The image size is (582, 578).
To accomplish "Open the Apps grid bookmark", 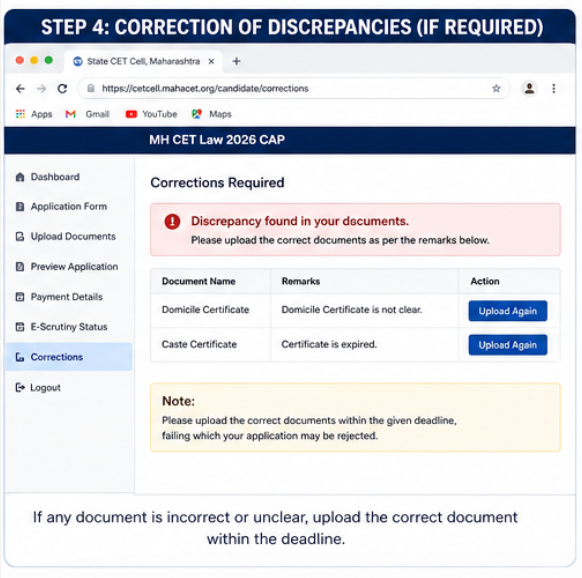I will pyautogui.click(x=34, y=114).
